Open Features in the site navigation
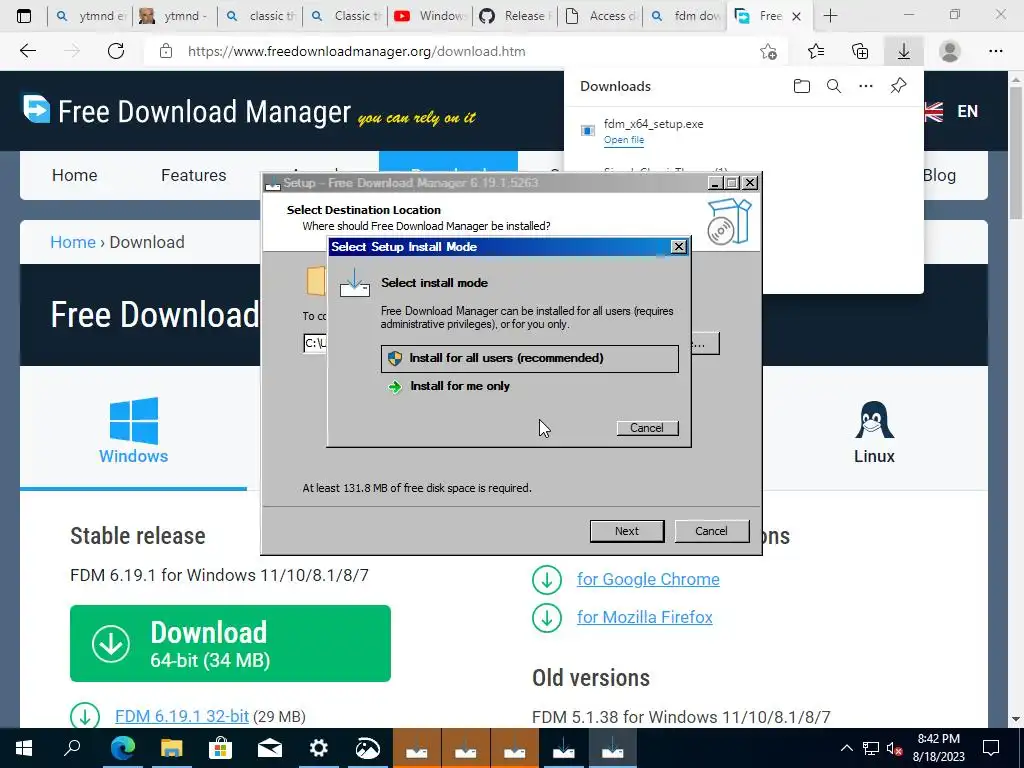 click(193, 175)
